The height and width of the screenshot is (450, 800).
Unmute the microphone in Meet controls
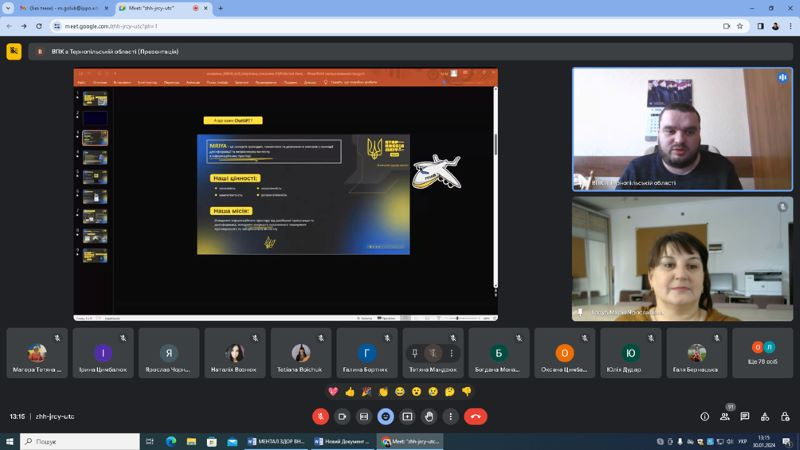point(320,417)
